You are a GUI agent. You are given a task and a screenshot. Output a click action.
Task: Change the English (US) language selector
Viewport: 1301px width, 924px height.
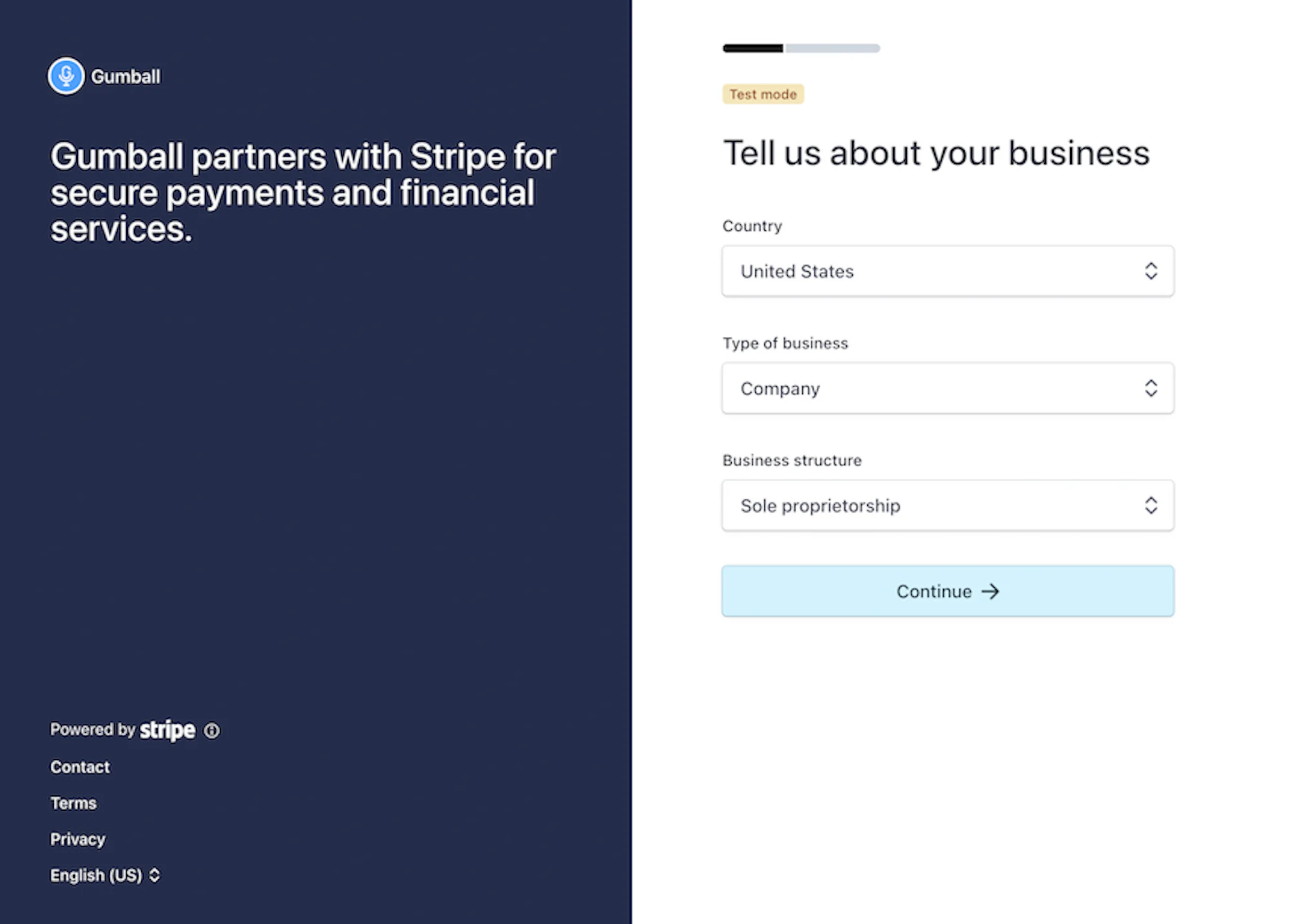(105, 875)
